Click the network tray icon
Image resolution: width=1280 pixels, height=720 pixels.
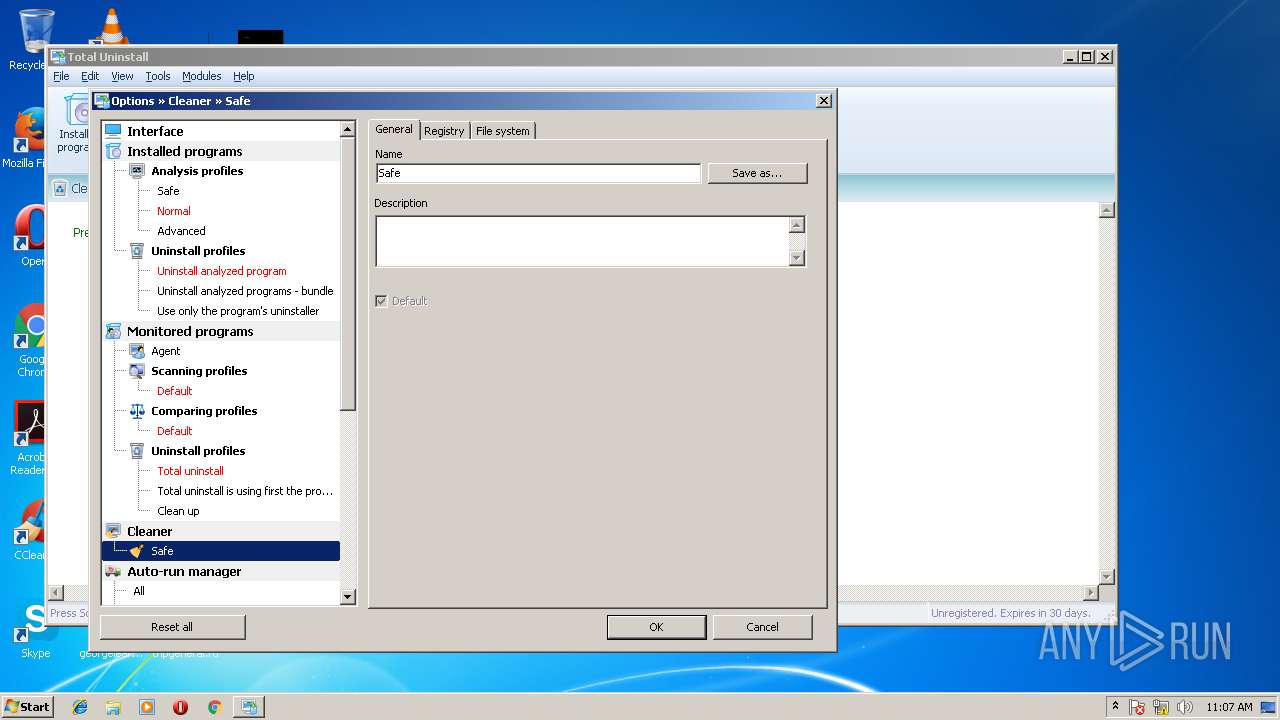1161,707
